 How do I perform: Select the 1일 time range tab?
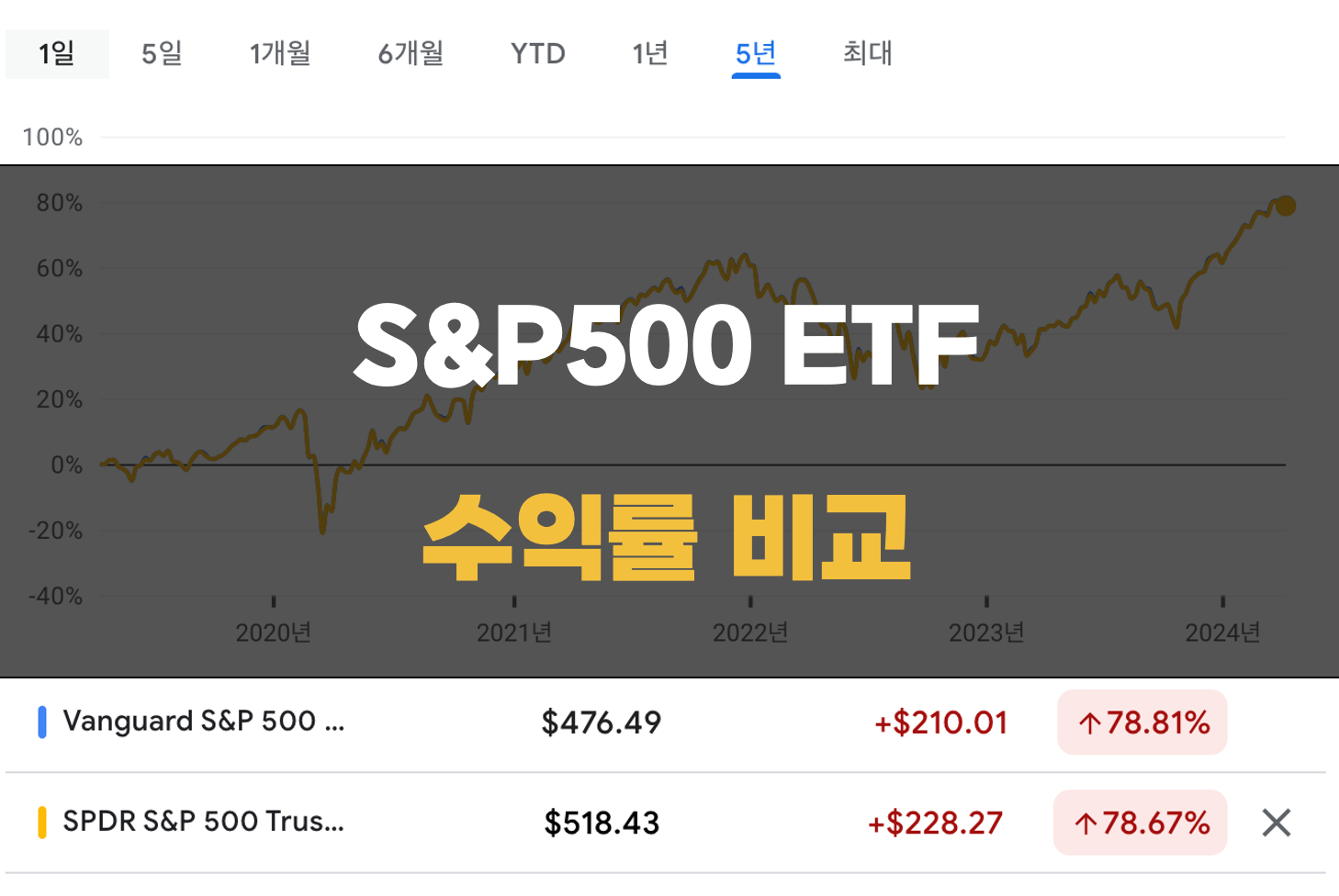coord(57,54)
